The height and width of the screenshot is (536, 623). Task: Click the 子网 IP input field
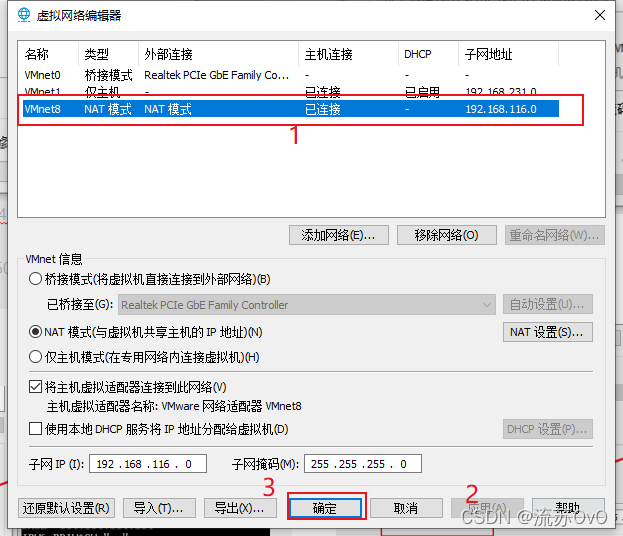tap(148, 464)
